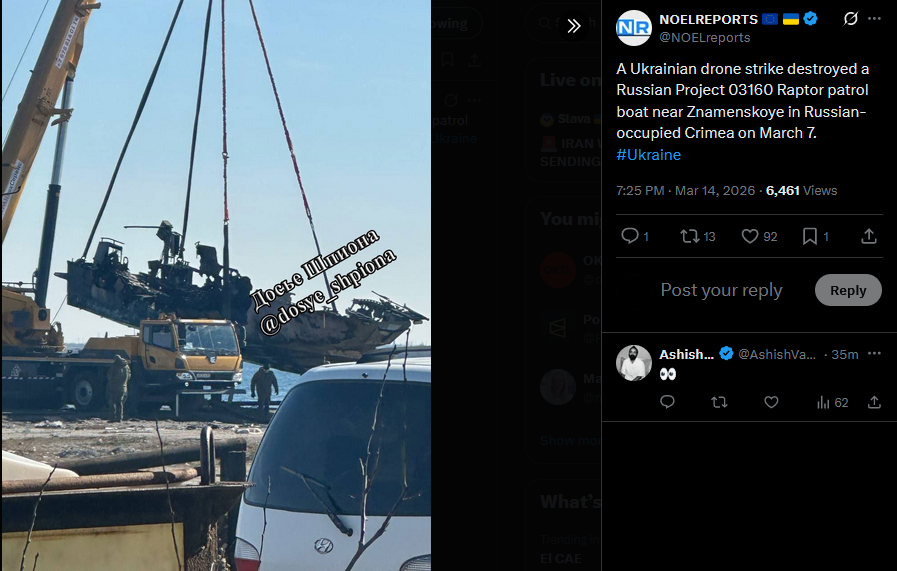The width and height of the screenshot is (897, 571).
Task: Open the more options menu on Ashish's reply
Action: (x=874, y=354)
